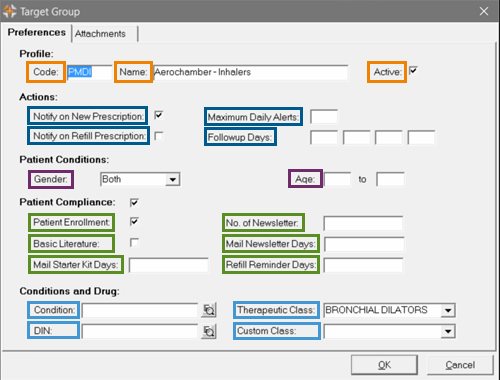Uncheck the Patient Enrollment checkbox

134,222
